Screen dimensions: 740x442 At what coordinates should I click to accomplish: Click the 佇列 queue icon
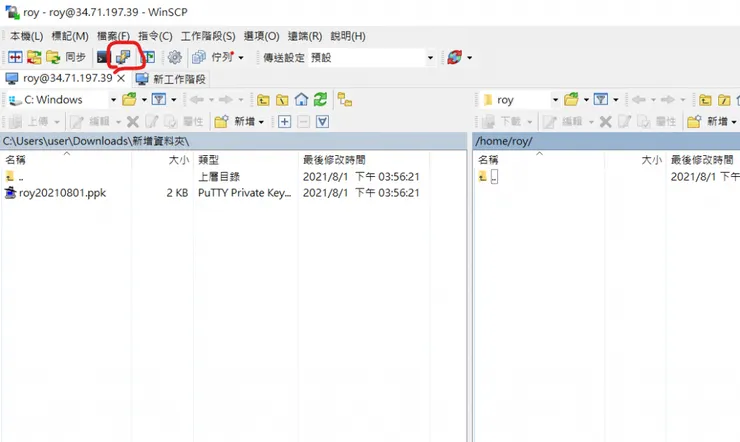[x=199, y=58]
